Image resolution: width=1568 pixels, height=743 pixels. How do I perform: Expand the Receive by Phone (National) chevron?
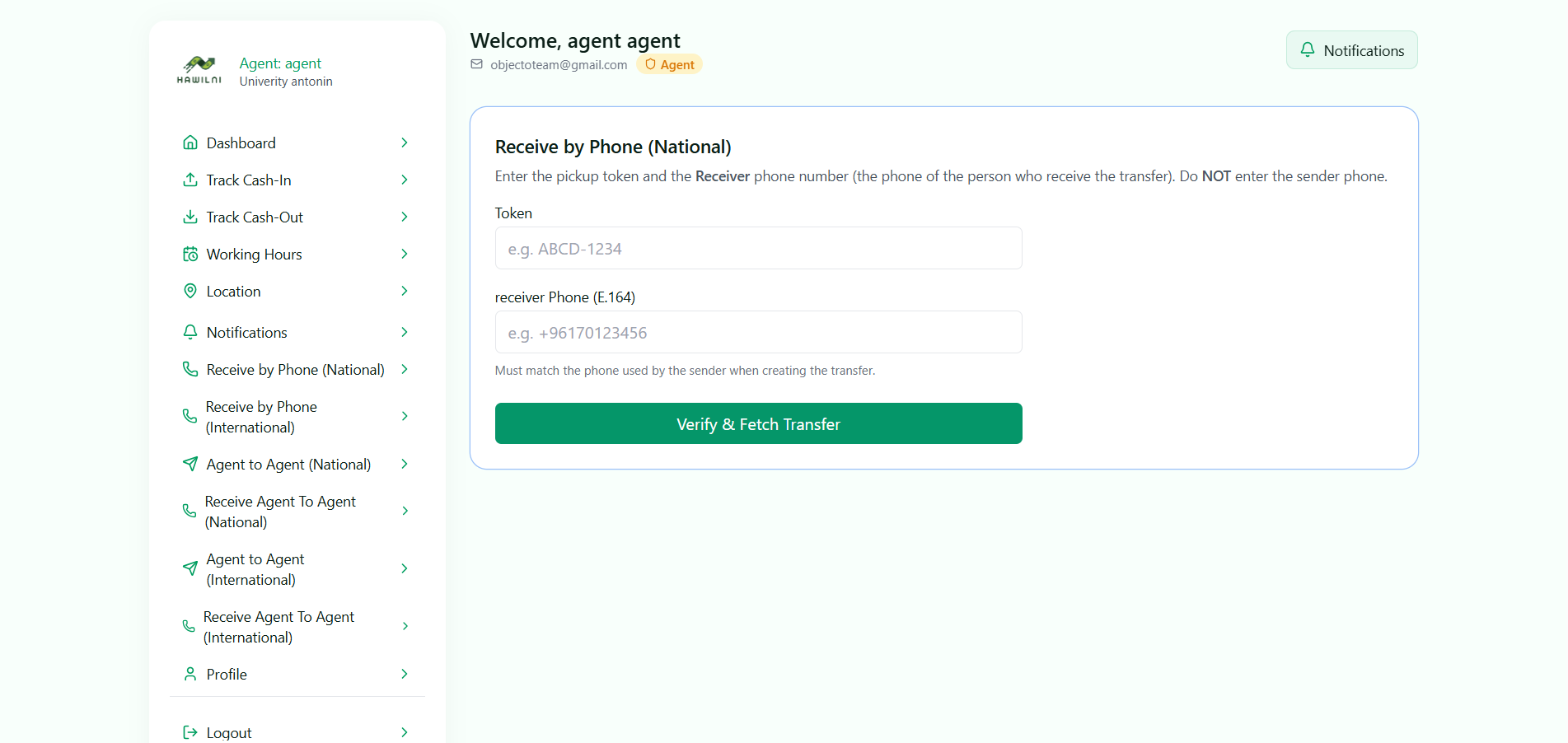(x=405, y=369)
